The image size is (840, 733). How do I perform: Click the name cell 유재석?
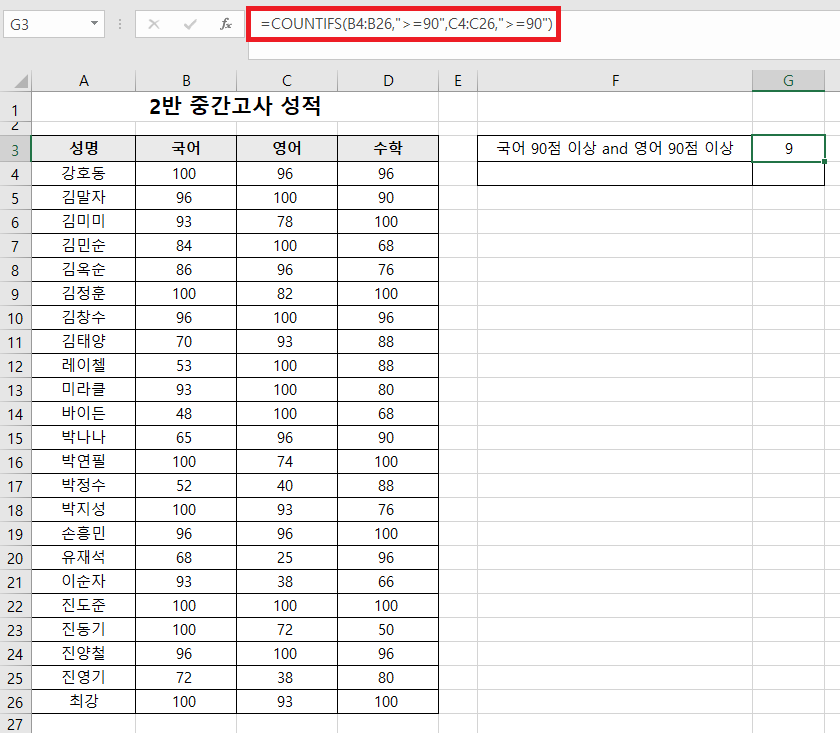[84, 558]
